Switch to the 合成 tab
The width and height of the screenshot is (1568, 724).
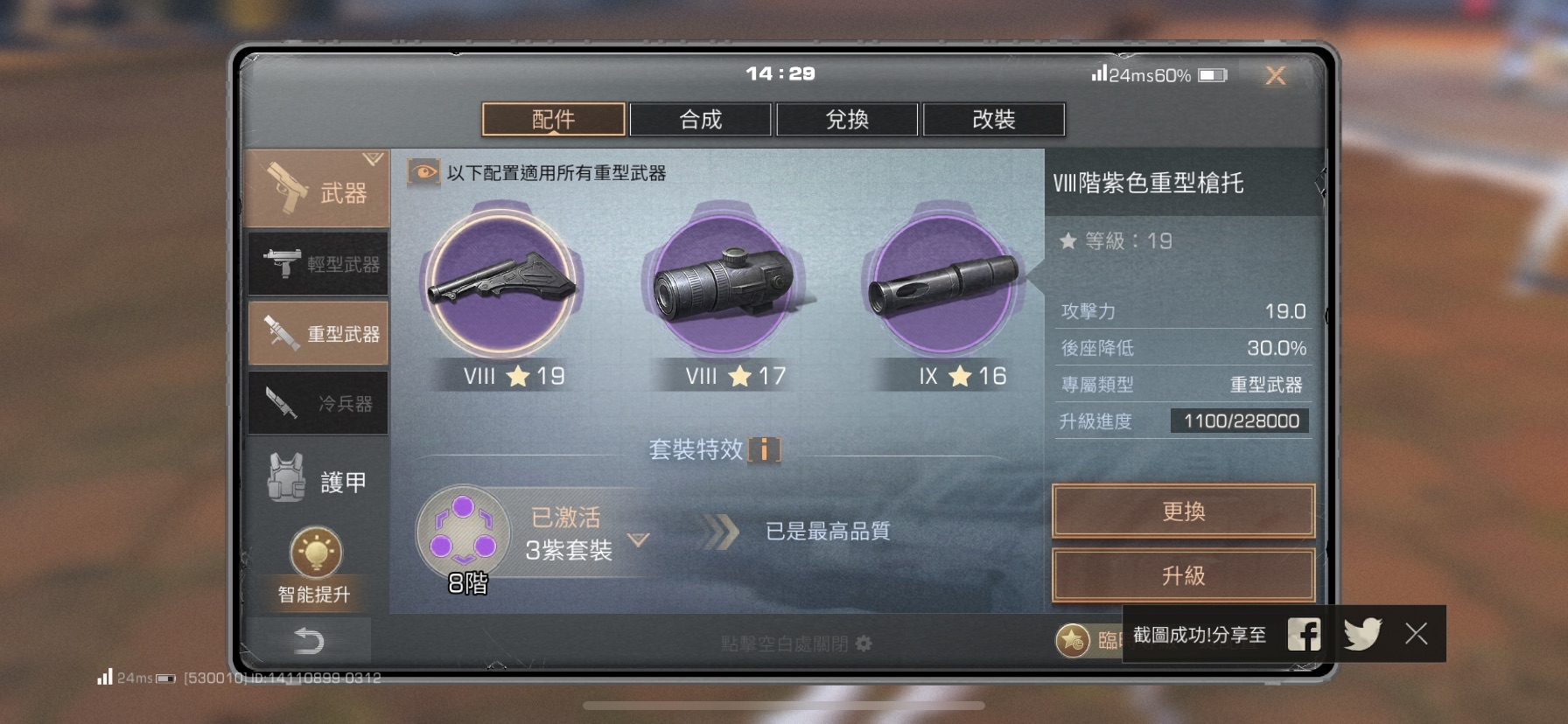pyautogui.click(x=700, y=120)
